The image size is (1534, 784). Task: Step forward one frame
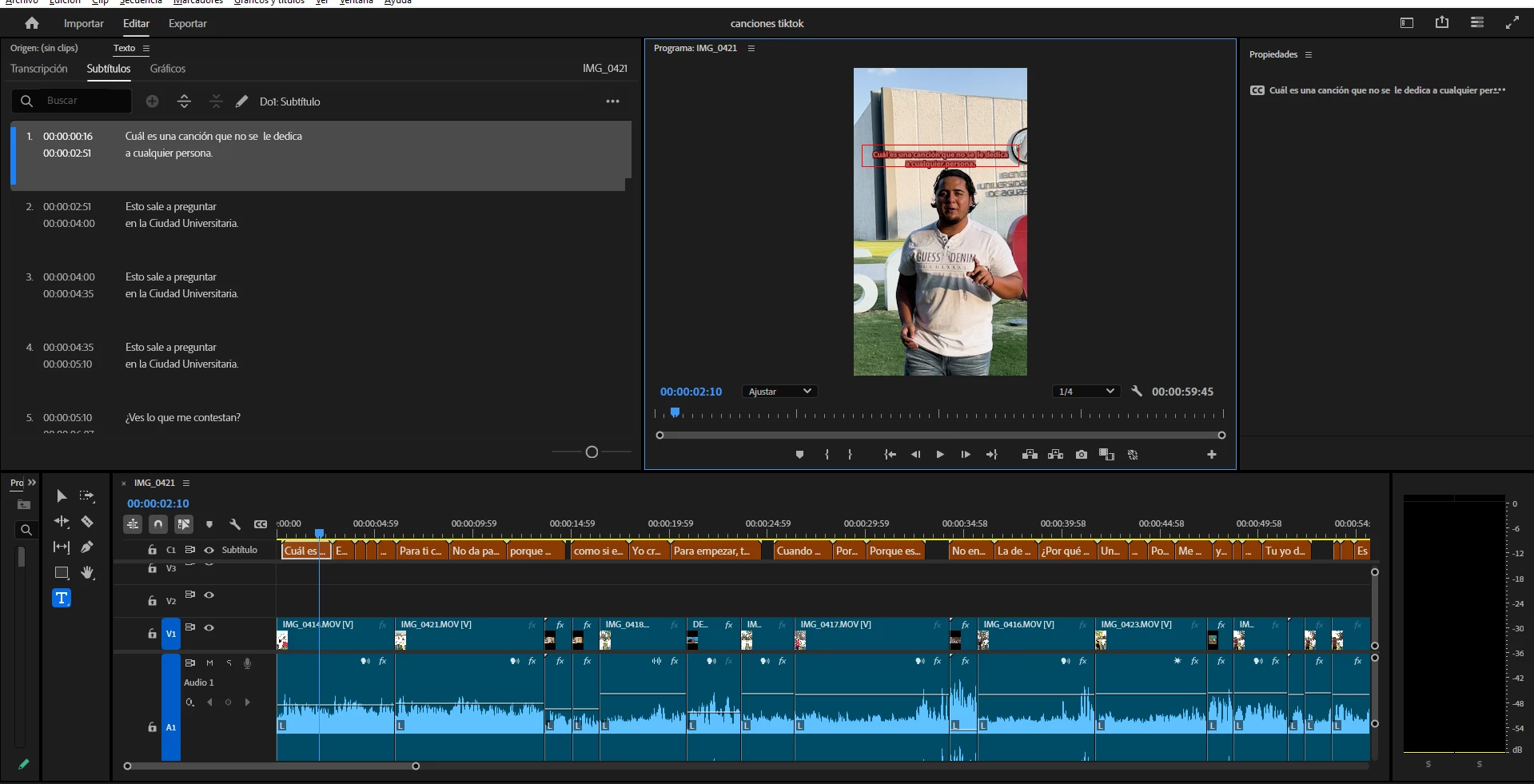(x=966, y=455)
